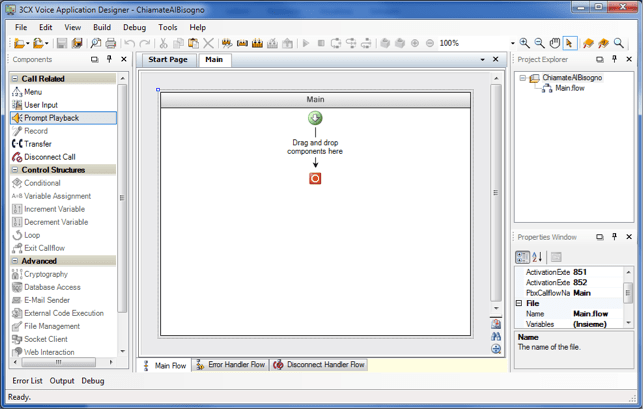Select the Menu component

tap(27, 92)
